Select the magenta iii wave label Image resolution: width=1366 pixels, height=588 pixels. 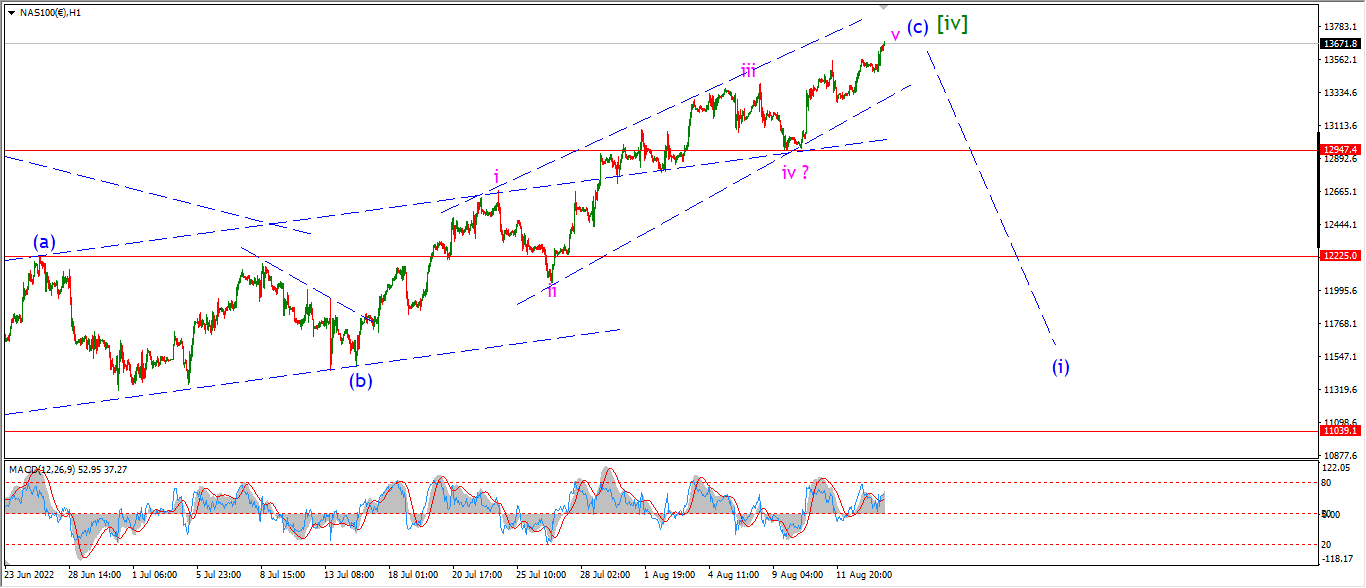pos(749,70)
